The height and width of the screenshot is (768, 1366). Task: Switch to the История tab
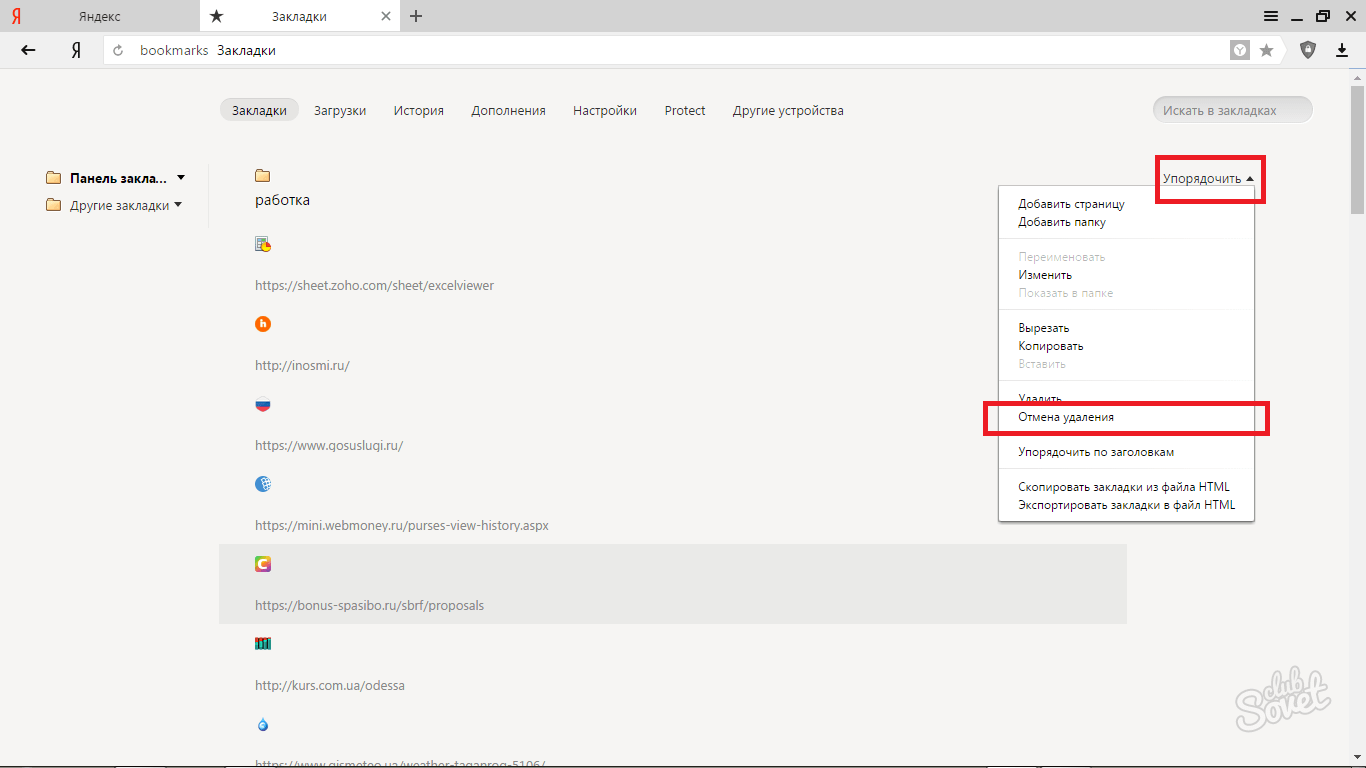pos(418,111)
